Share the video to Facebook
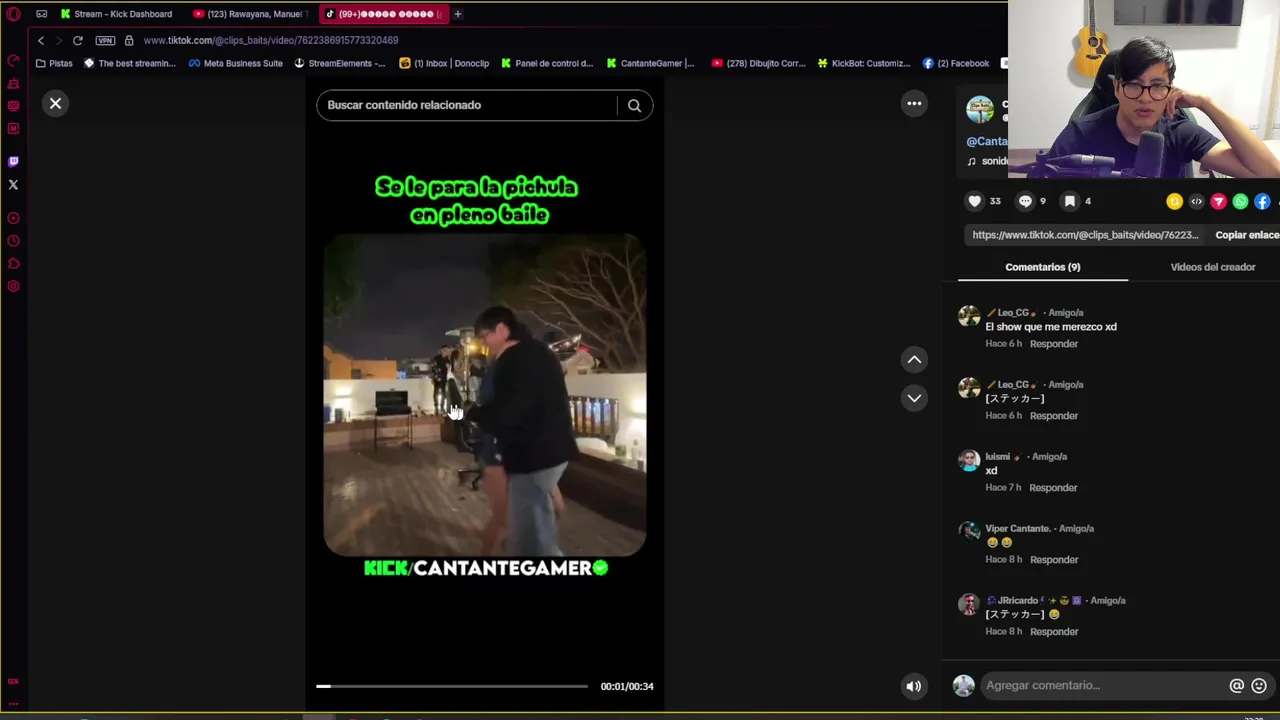This screenshot has height=720, width=1280. tap(1263, 202)
